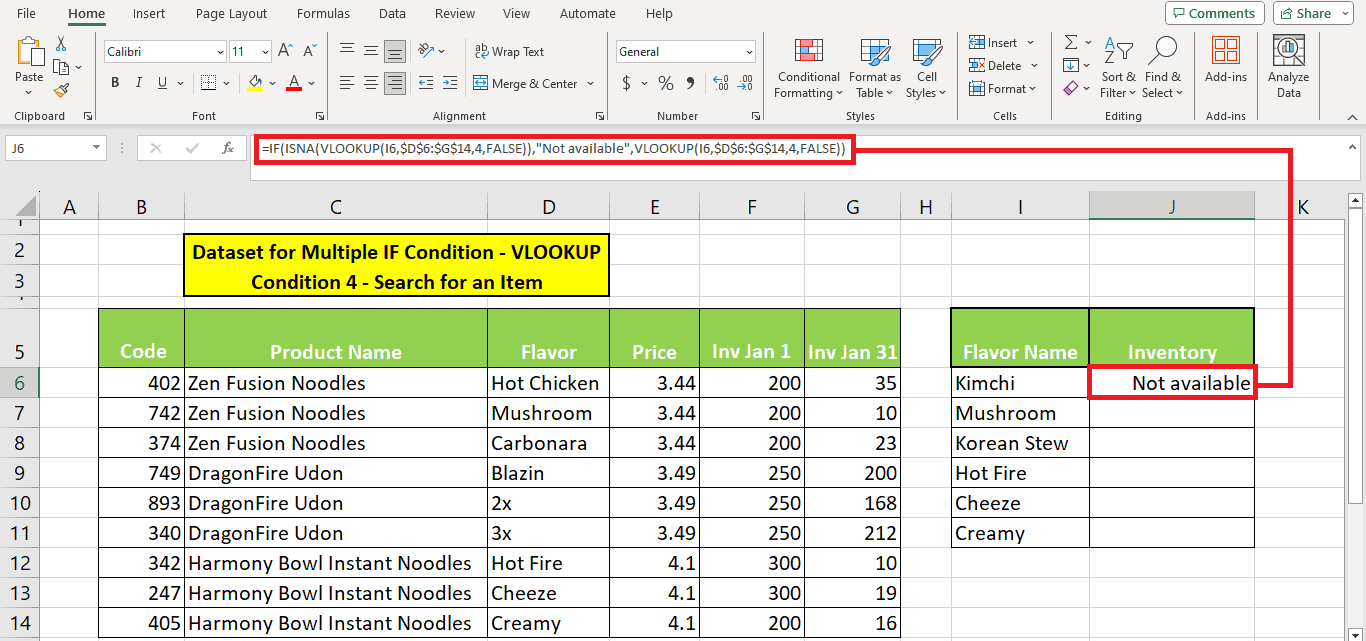Apply the Percent Style icon
The height and width of the screenshot is (641, 1366).
(x=665, y=83)
